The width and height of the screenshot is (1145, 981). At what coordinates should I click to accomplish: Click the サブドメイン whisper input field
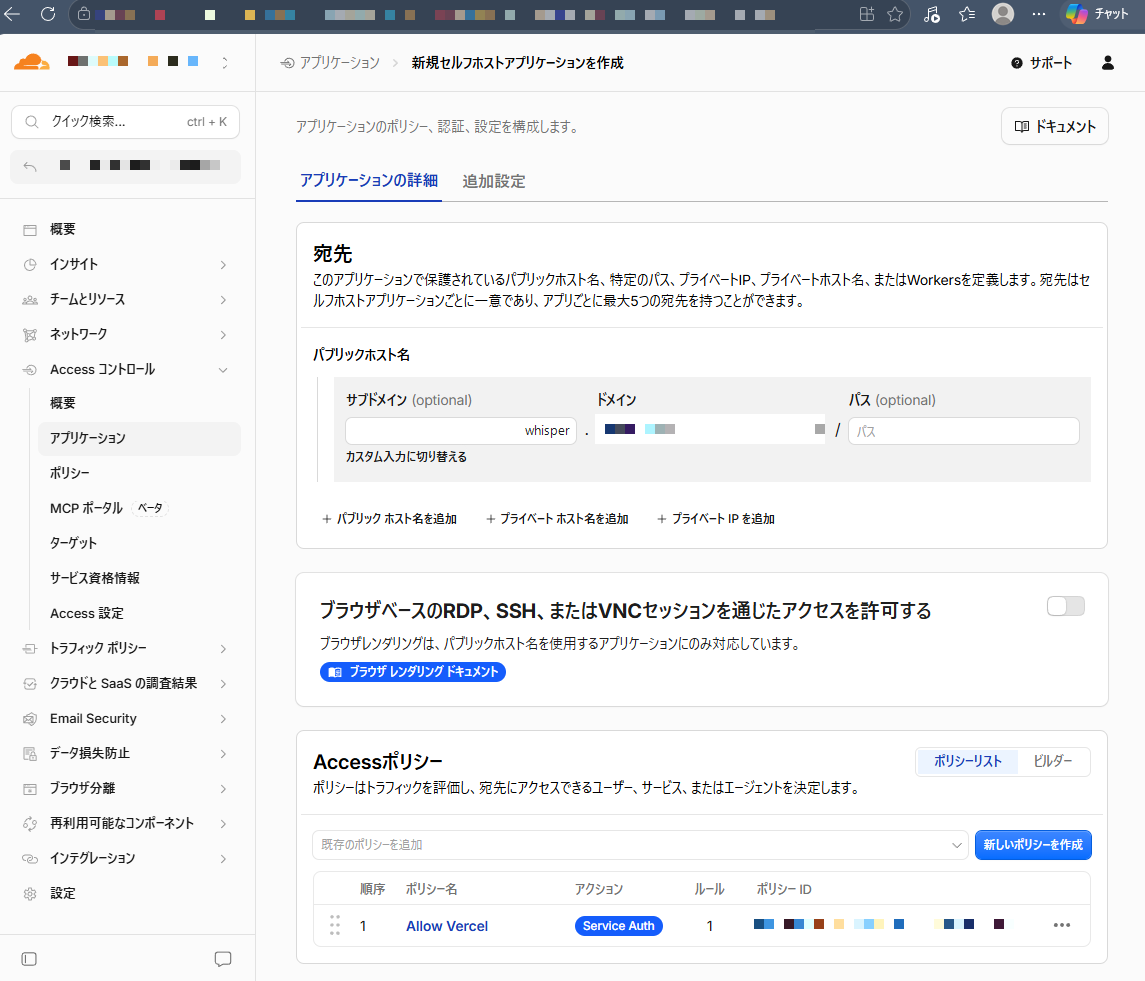tap(461, 431)
